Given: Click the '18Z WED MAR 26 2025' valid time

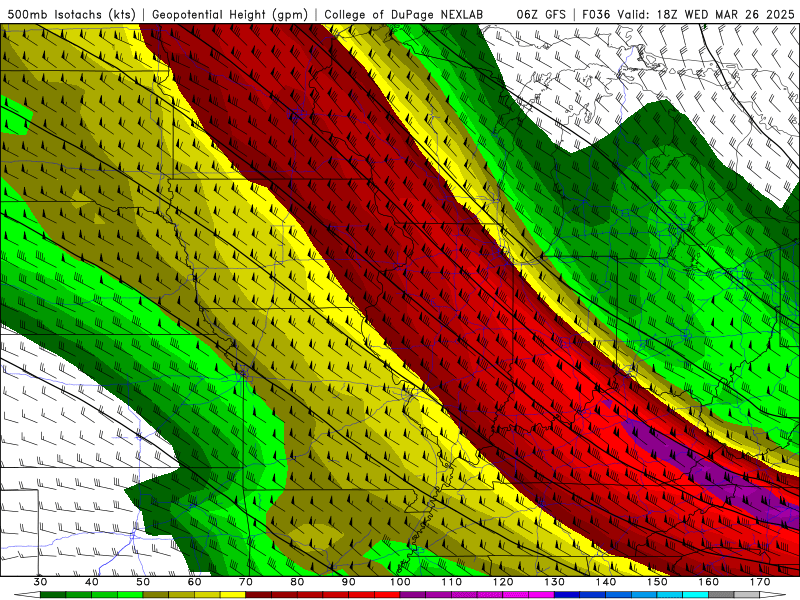Looking at the screenshot, I should (726, 14).
